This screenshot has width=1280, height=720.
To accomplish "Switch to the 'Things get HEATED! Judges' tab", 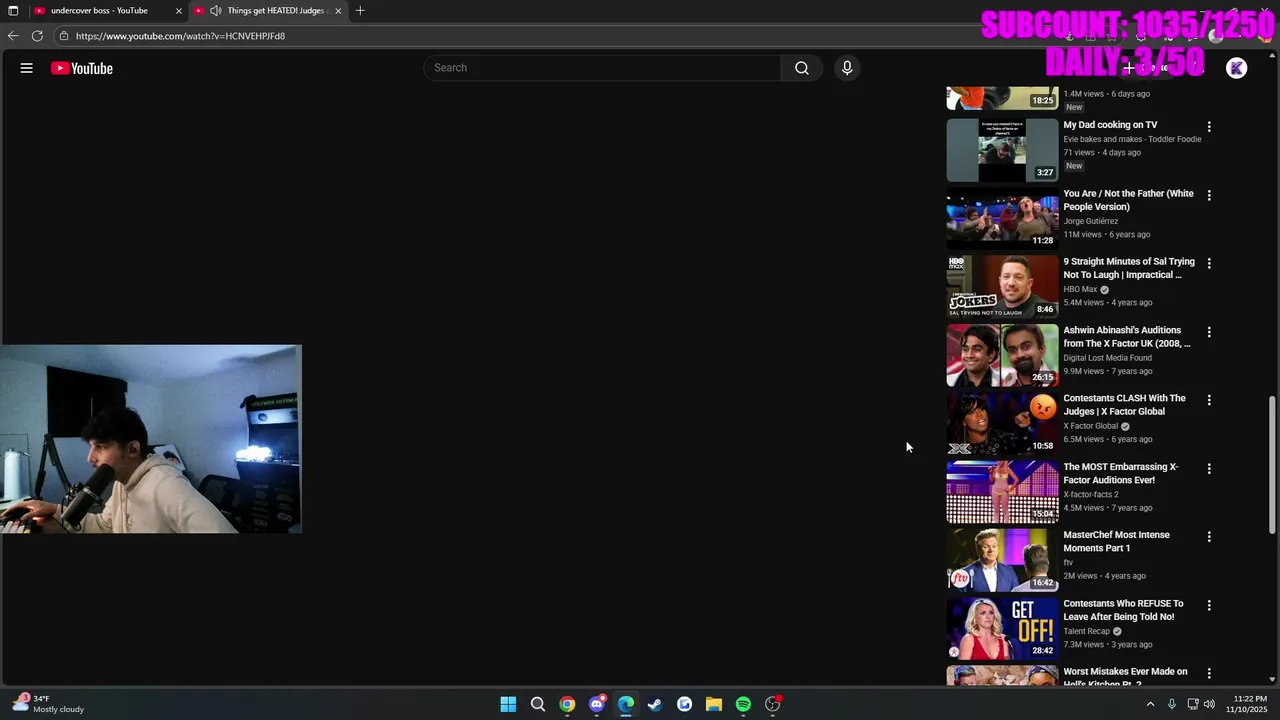I will pos(275,11).
